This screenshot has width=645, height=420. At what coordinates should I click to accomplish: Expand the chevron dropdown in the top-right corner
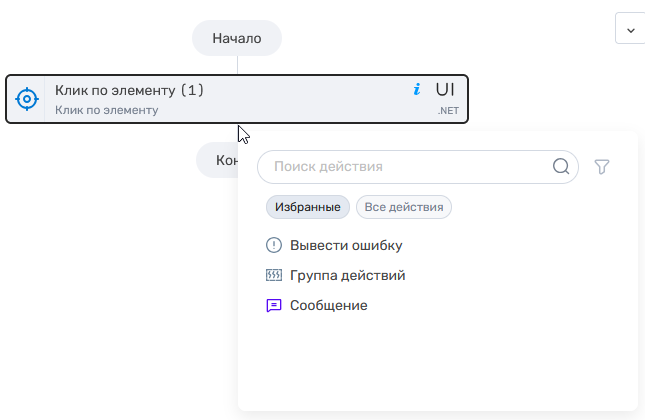[x=630, y=29]
